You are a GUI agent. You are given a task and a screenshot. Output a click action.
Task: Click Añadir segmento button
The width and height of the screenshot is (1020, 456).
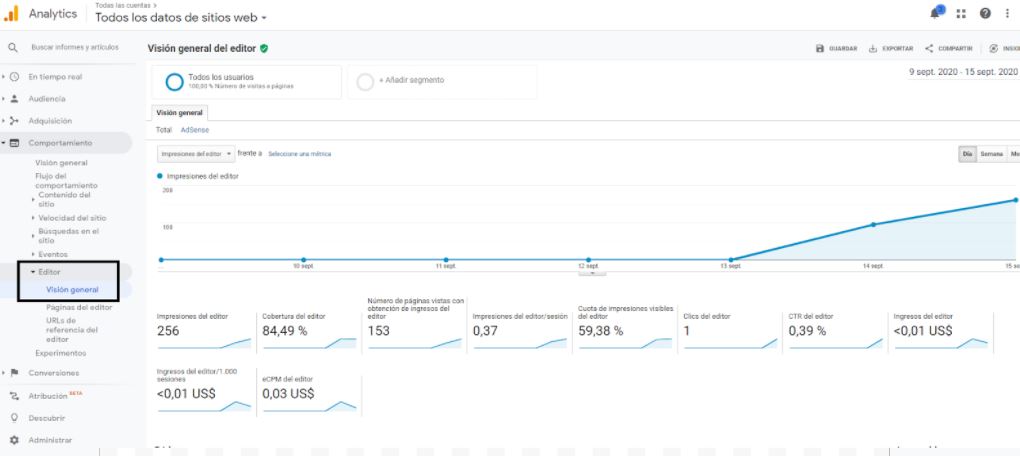[412, 80]
